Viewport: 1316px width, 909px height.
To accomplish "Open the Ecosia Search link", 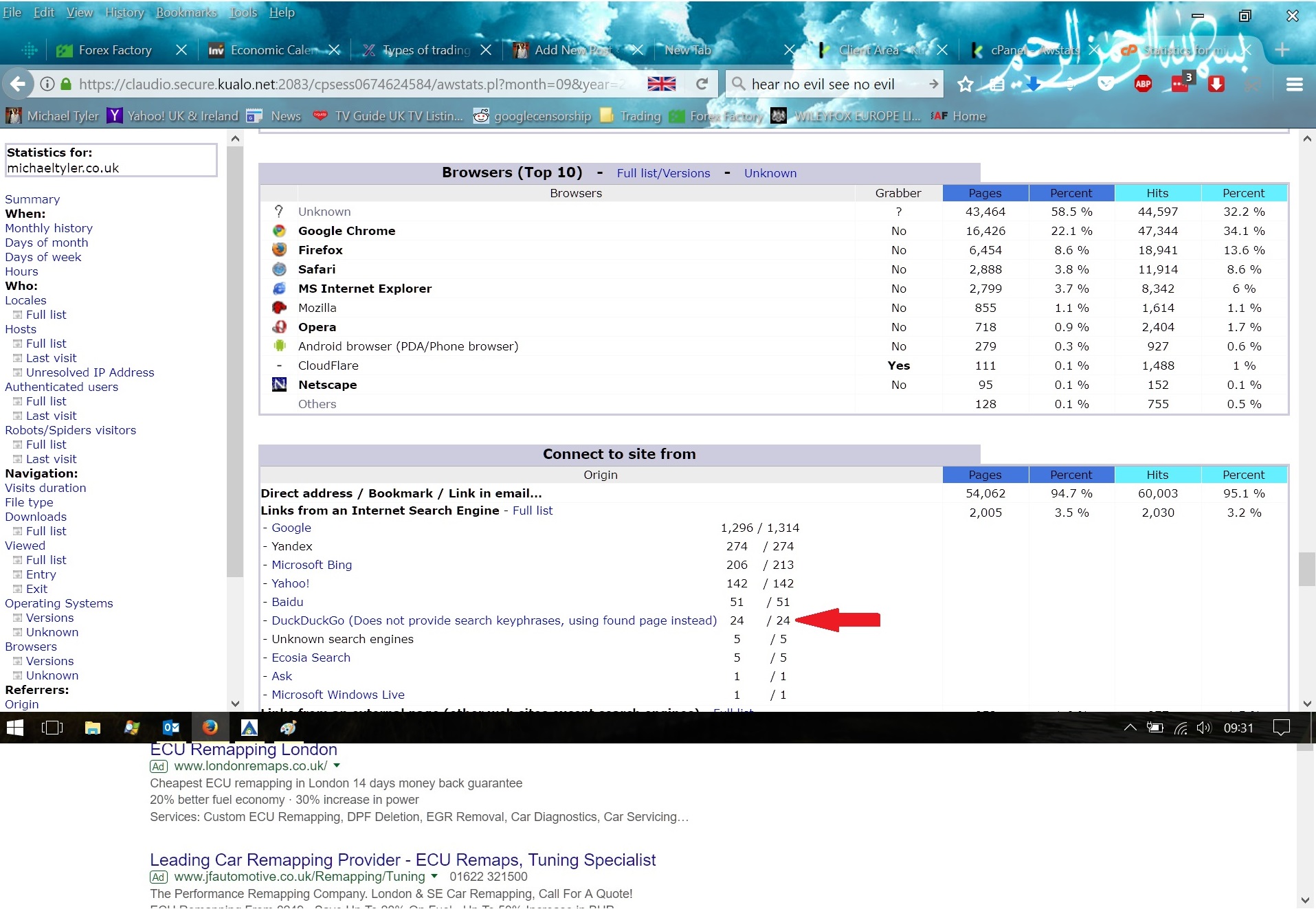I will pyautogui.click(x=311, y=658).
